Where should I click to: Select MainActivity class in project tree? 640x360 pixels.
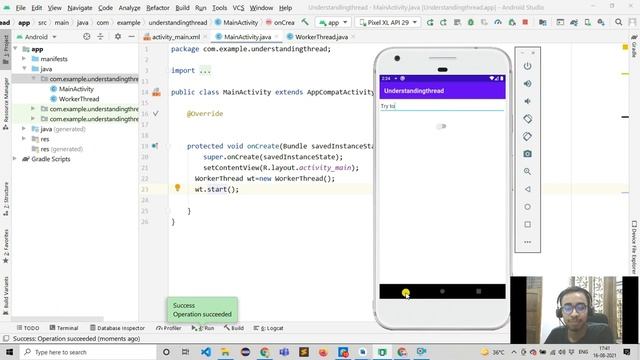(76, 89)
